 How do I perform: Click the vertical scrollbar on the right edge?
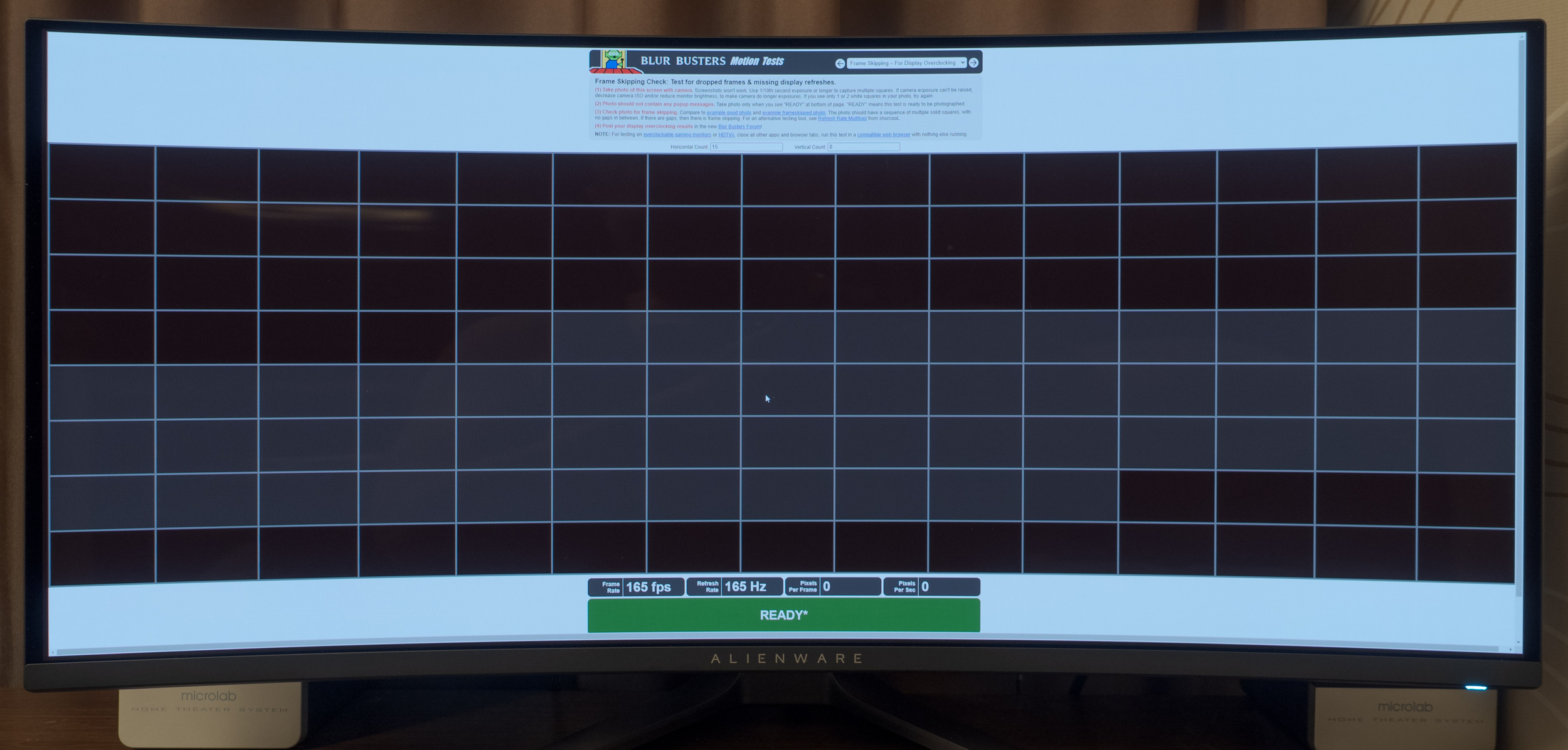[x=1519, y=314]
